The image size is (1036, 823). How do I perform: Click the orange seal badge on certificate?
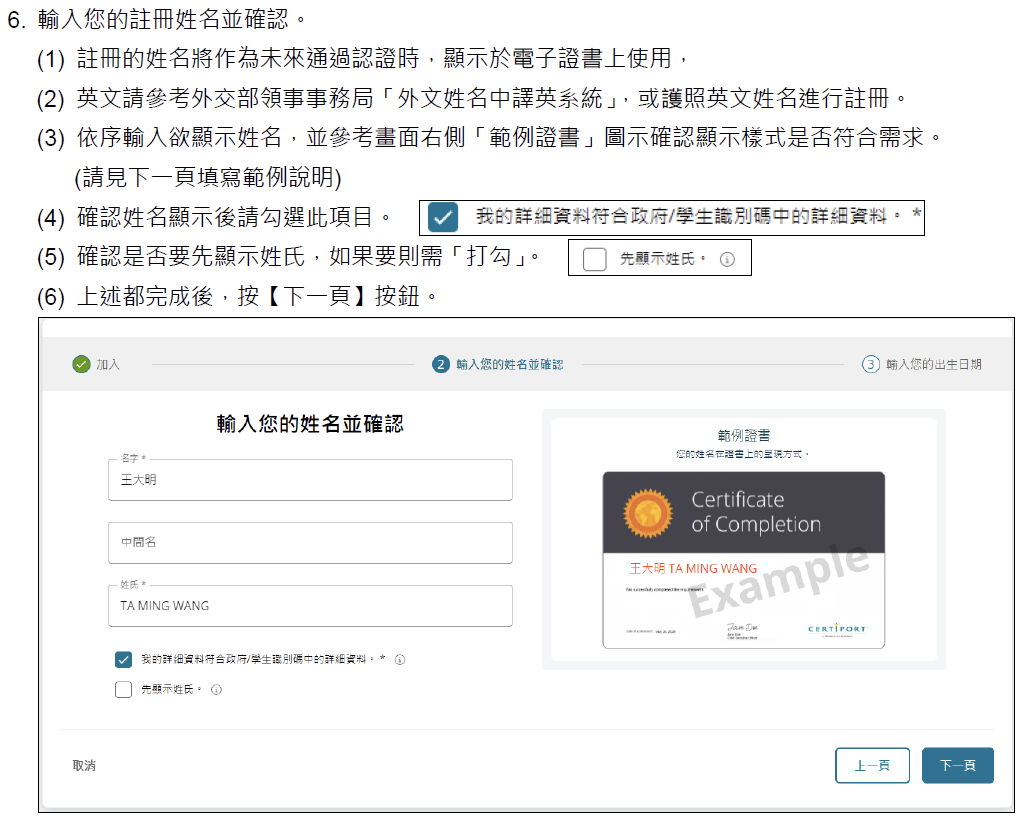tap(648, 513)
